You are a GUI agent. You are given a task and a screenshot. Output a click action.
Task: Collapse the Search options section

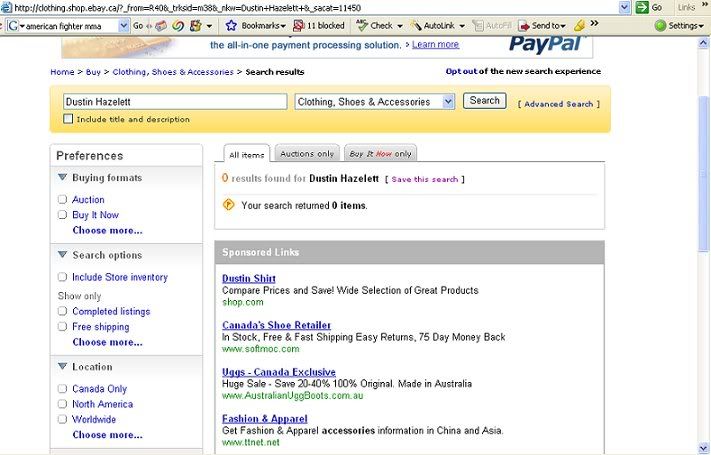[x=63, y=254]
